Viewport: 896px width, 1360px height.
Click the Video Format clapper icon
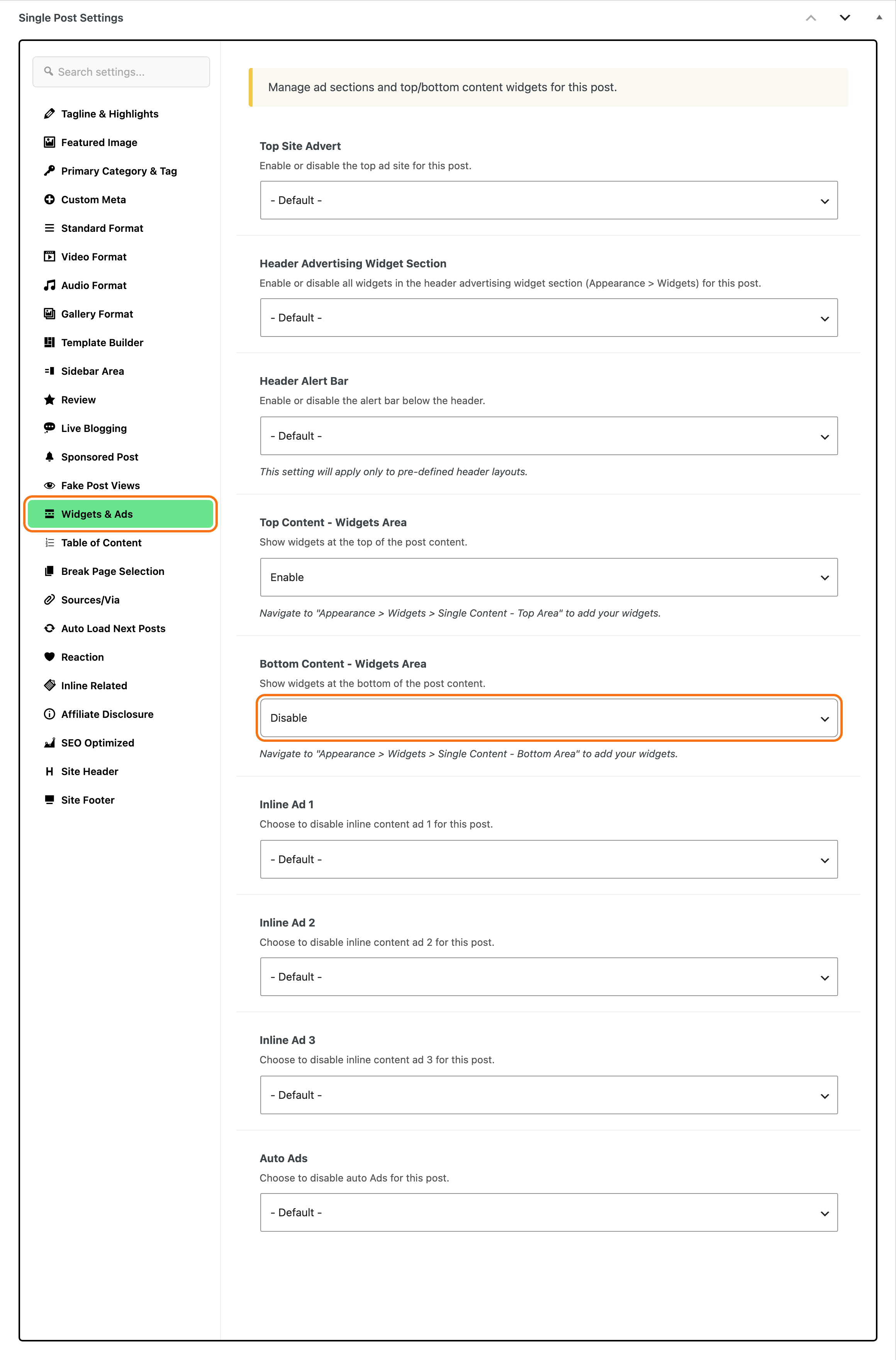[50, 257]
